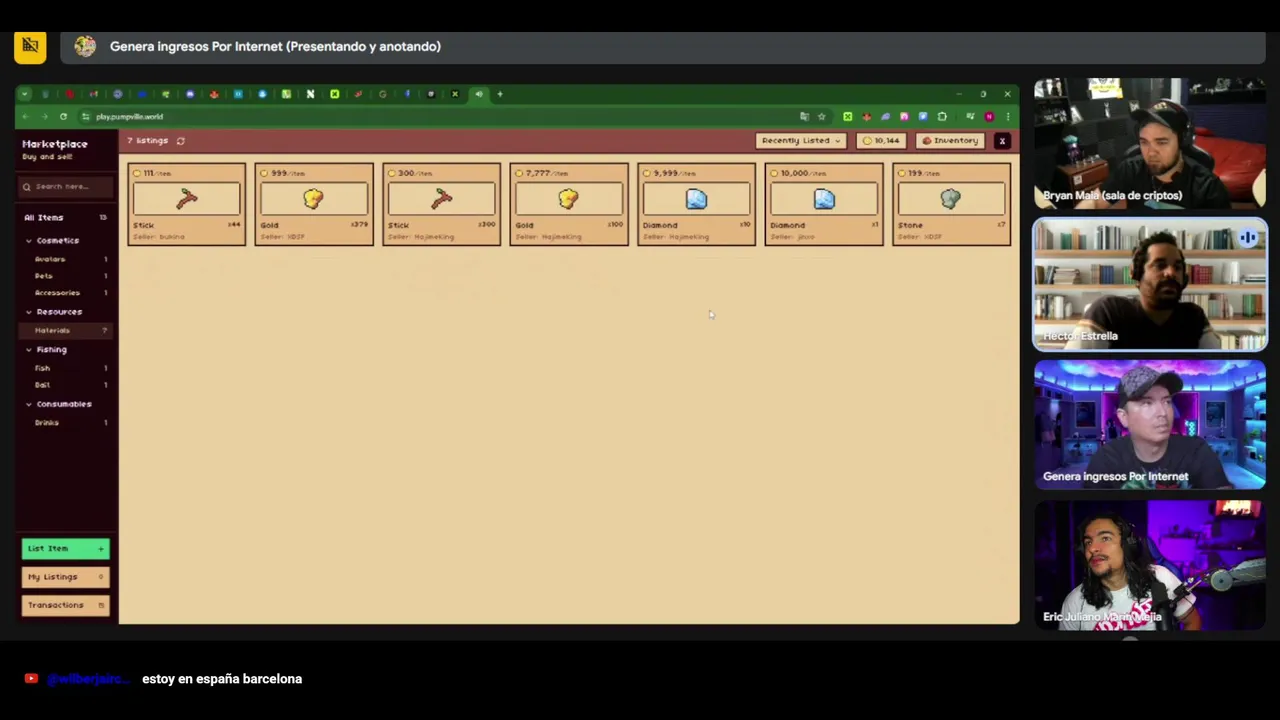Image resolution: width=1280 pixels, height=720 pixels.
Task: Refresh the 7 listings with reload icon
Action: coord(181,141)
